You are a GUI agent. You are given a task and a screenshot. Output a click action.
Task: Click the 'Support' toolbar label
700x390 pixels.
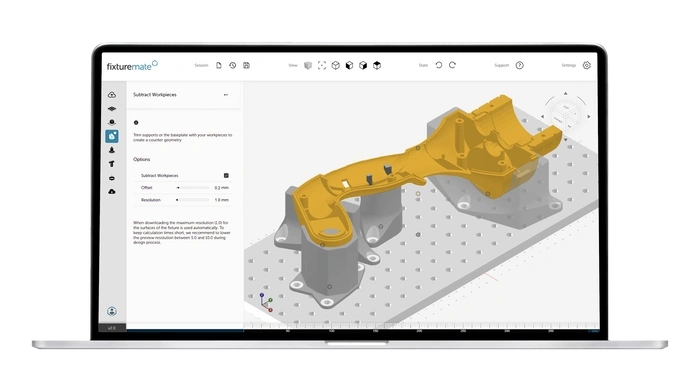(x=501, y=65)
